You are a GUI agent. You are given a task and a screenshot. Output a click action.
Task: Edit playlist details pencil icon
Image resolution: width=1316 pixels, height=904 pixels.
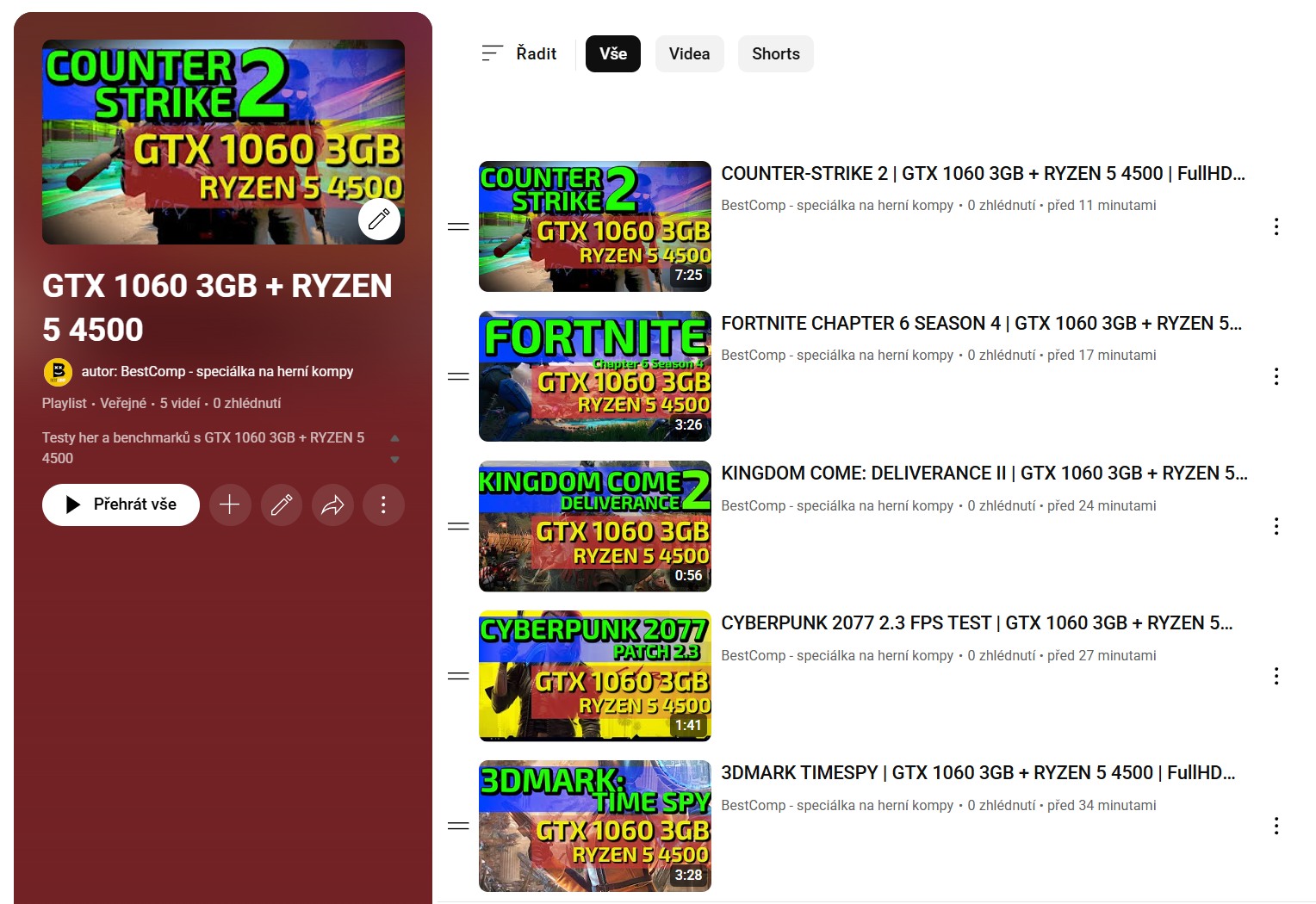pos(282,505)
